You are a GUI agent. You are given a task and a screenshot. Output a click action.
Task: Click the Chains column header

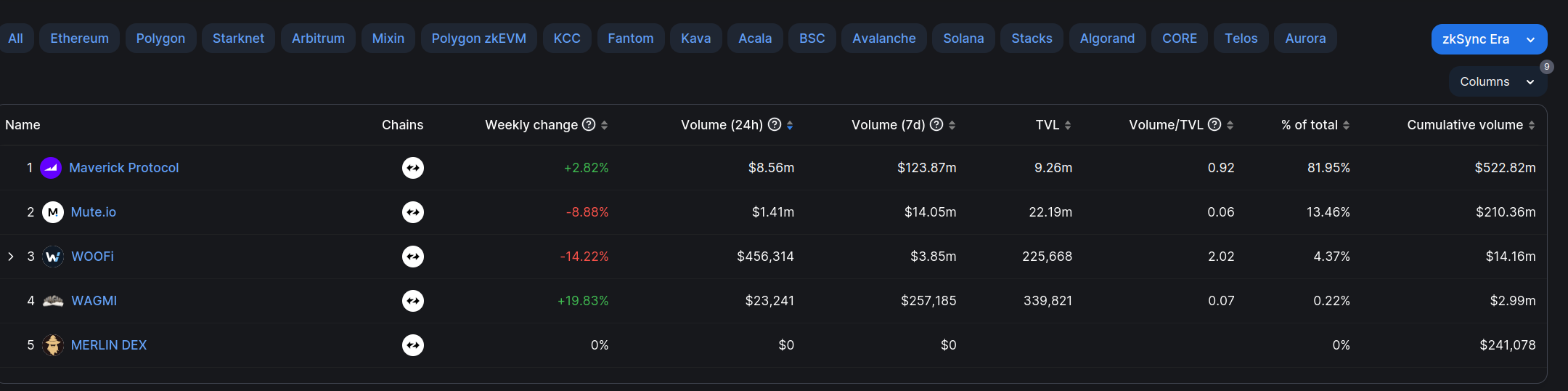(403, 125)
